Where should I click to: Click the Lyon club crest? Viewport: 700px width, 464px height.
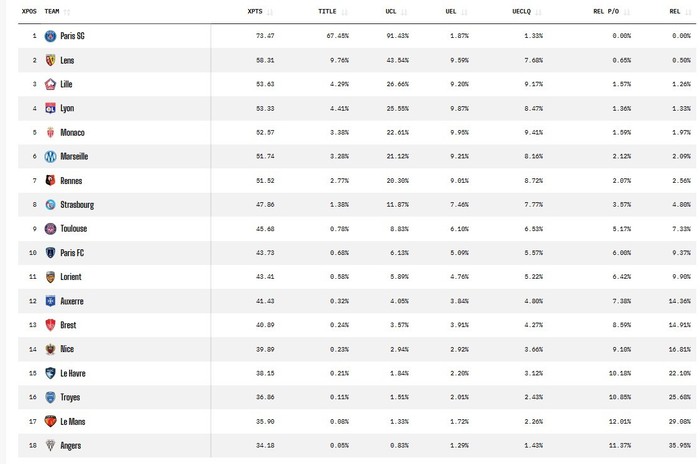click(50, 108)
